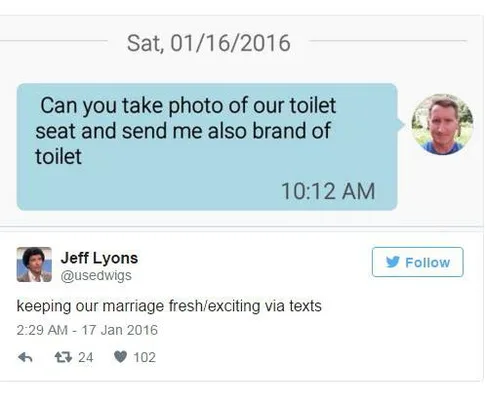Screen dimensions: 486x405
Task: Click the lone word "toilet" on last bubble line
Action: coord(58,156)
